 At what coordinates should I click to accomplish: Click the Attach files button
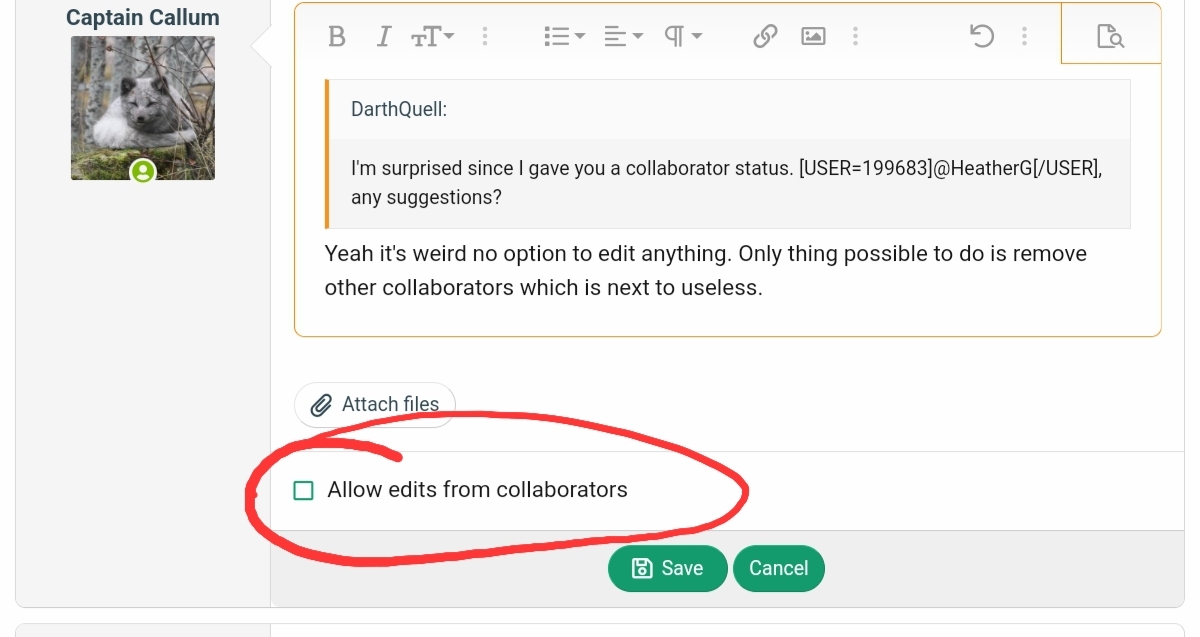375,404
